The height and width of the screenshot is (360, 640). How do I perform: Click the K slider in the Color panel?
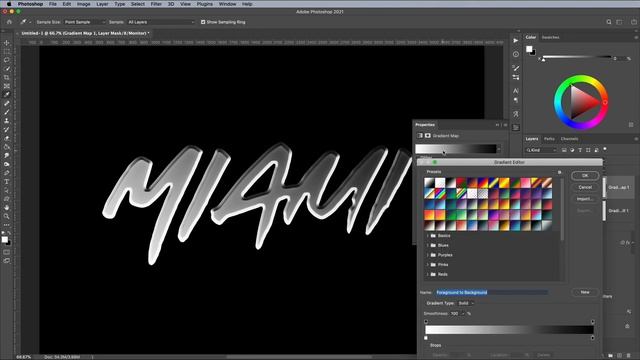577,58
